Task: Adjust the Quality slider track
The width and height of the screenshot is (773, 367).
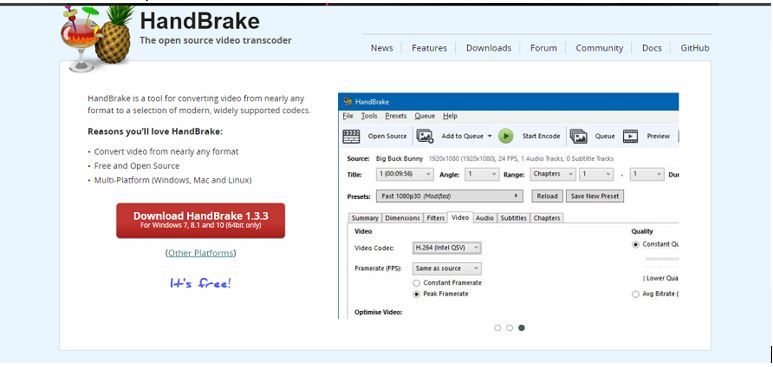Action: coord(662,259)
